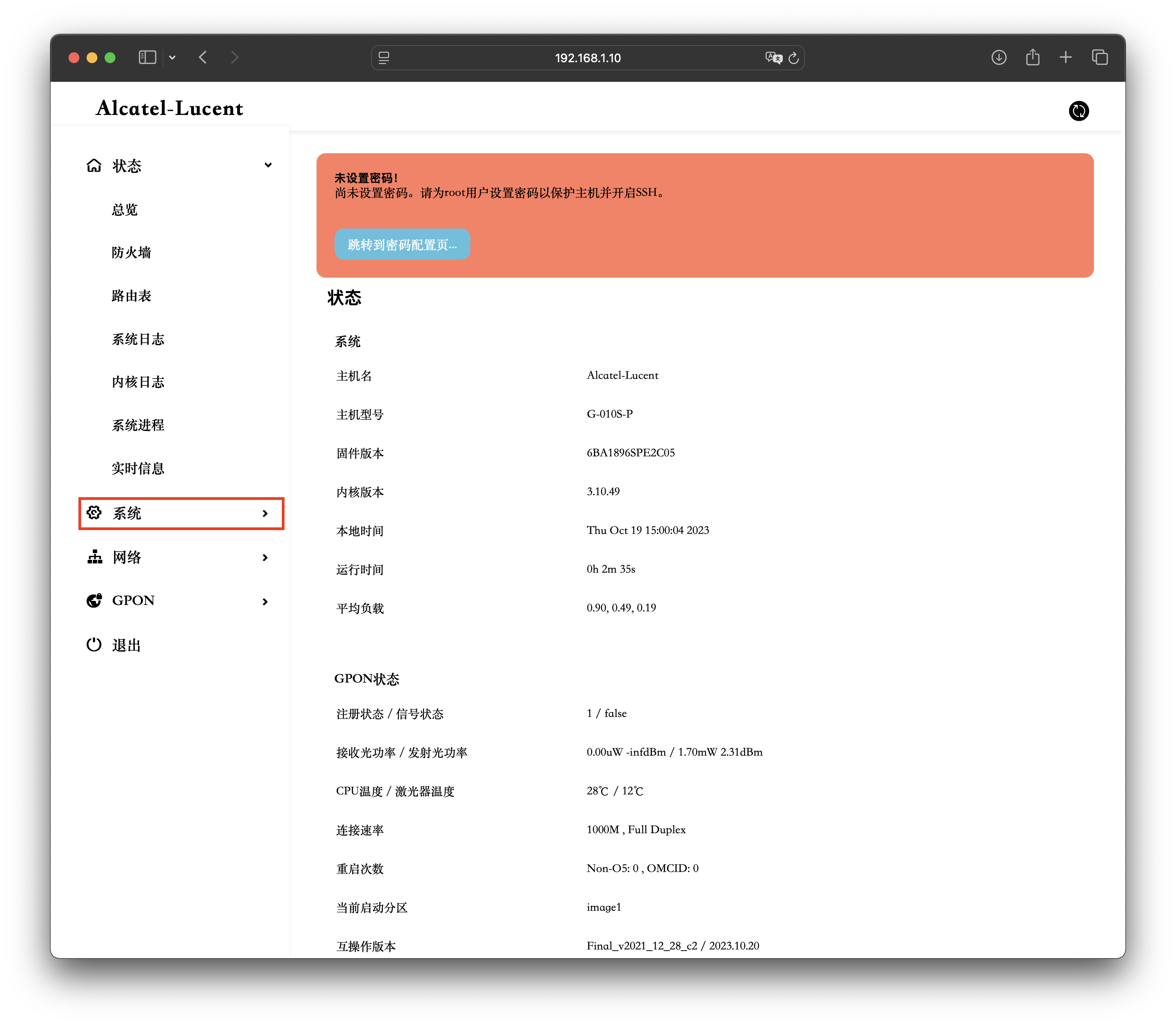Click the Alcatel-Lucent header logo
The height and width of the screenshot is (1025, 1176).
[x=170, y=108]
